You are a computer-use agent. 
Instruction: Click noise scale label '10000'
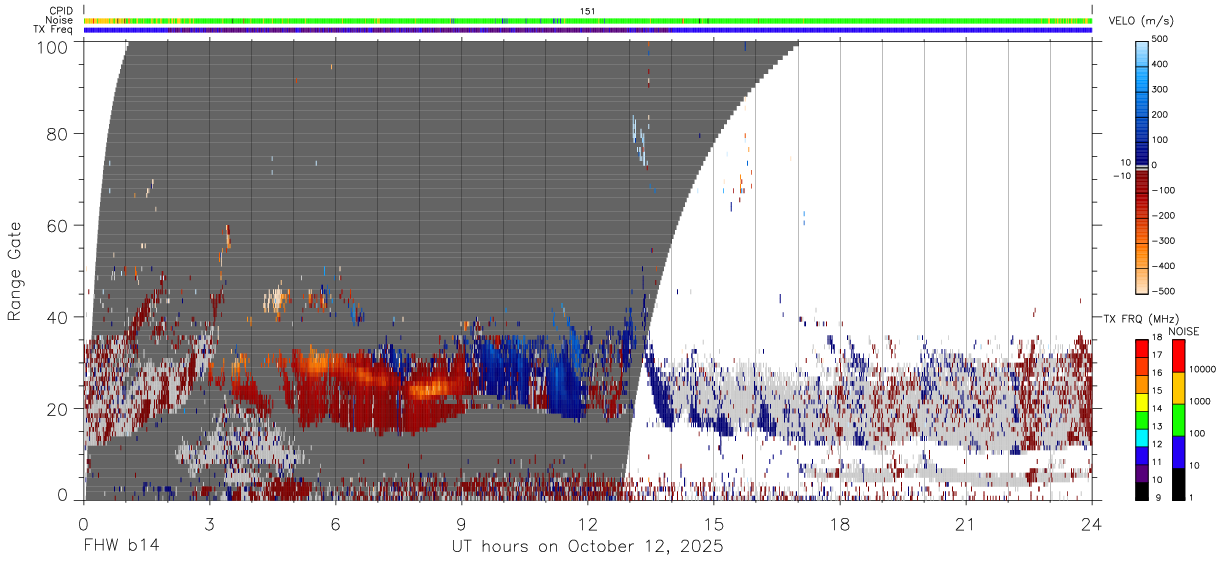pos(1202,369)
